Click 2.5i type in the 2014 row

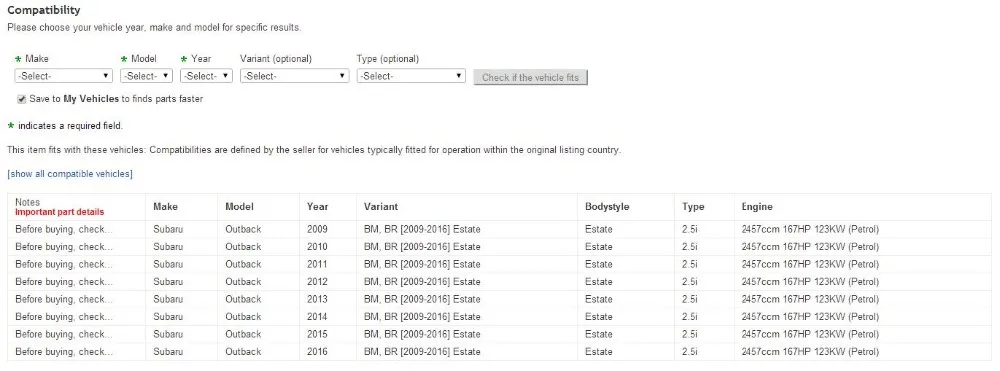tap(689, 317)
